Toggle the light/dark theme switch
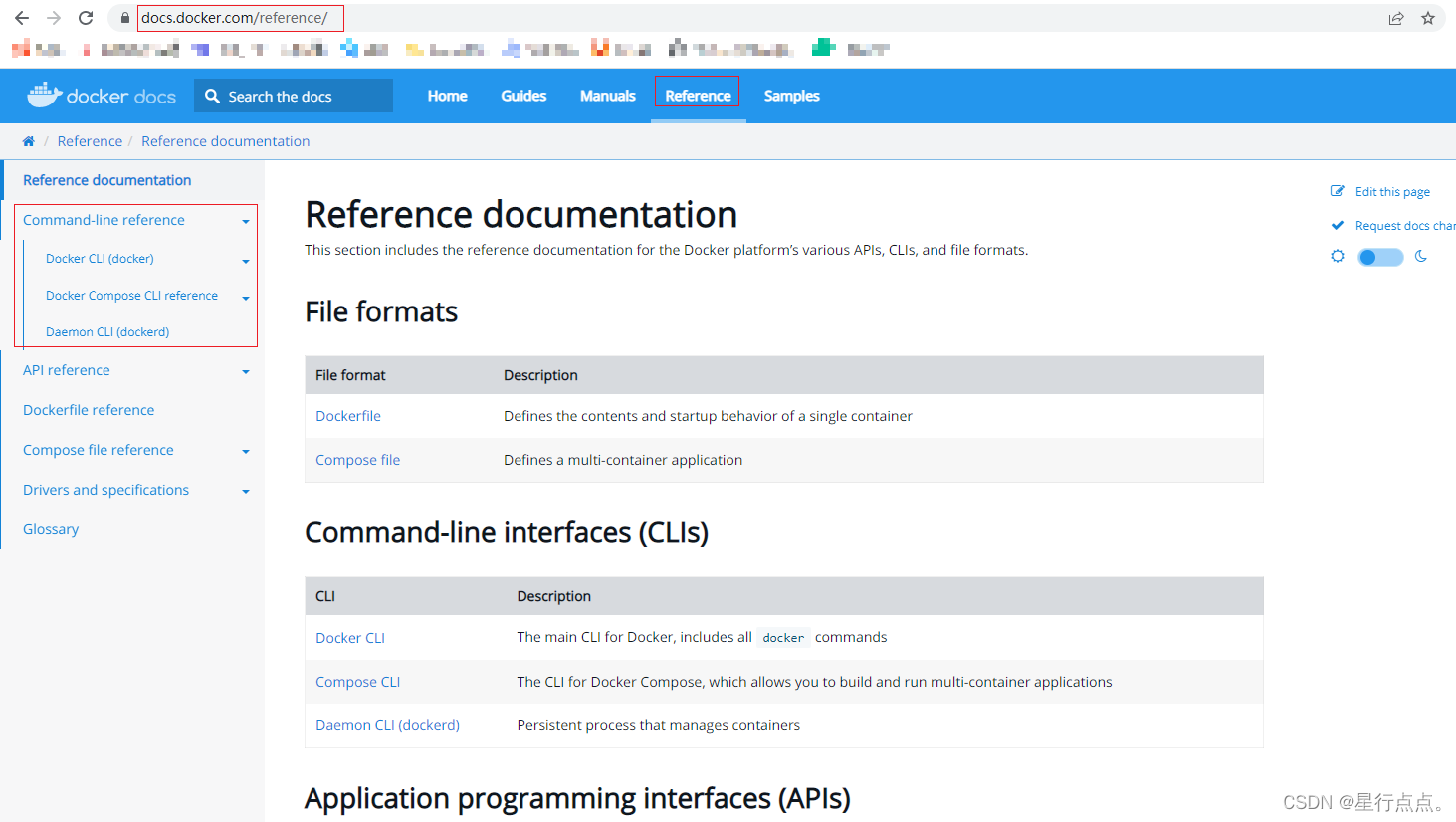1456x822 pixels. pyautogui.click(x=1380, y=257)
